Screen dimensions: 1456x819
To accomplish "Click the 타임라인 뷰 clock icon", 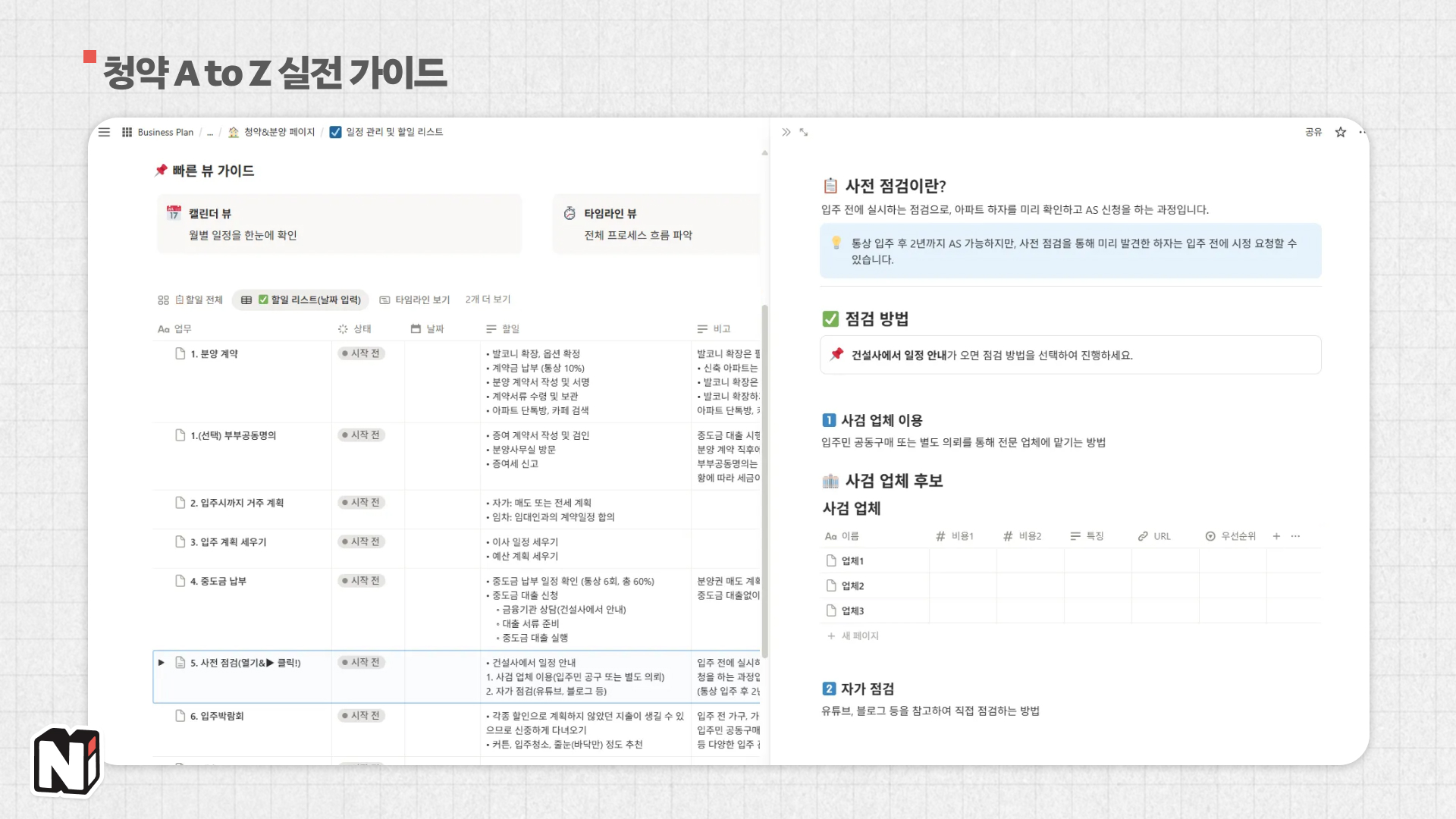I will pyautogui.click(x=570, y=213).
